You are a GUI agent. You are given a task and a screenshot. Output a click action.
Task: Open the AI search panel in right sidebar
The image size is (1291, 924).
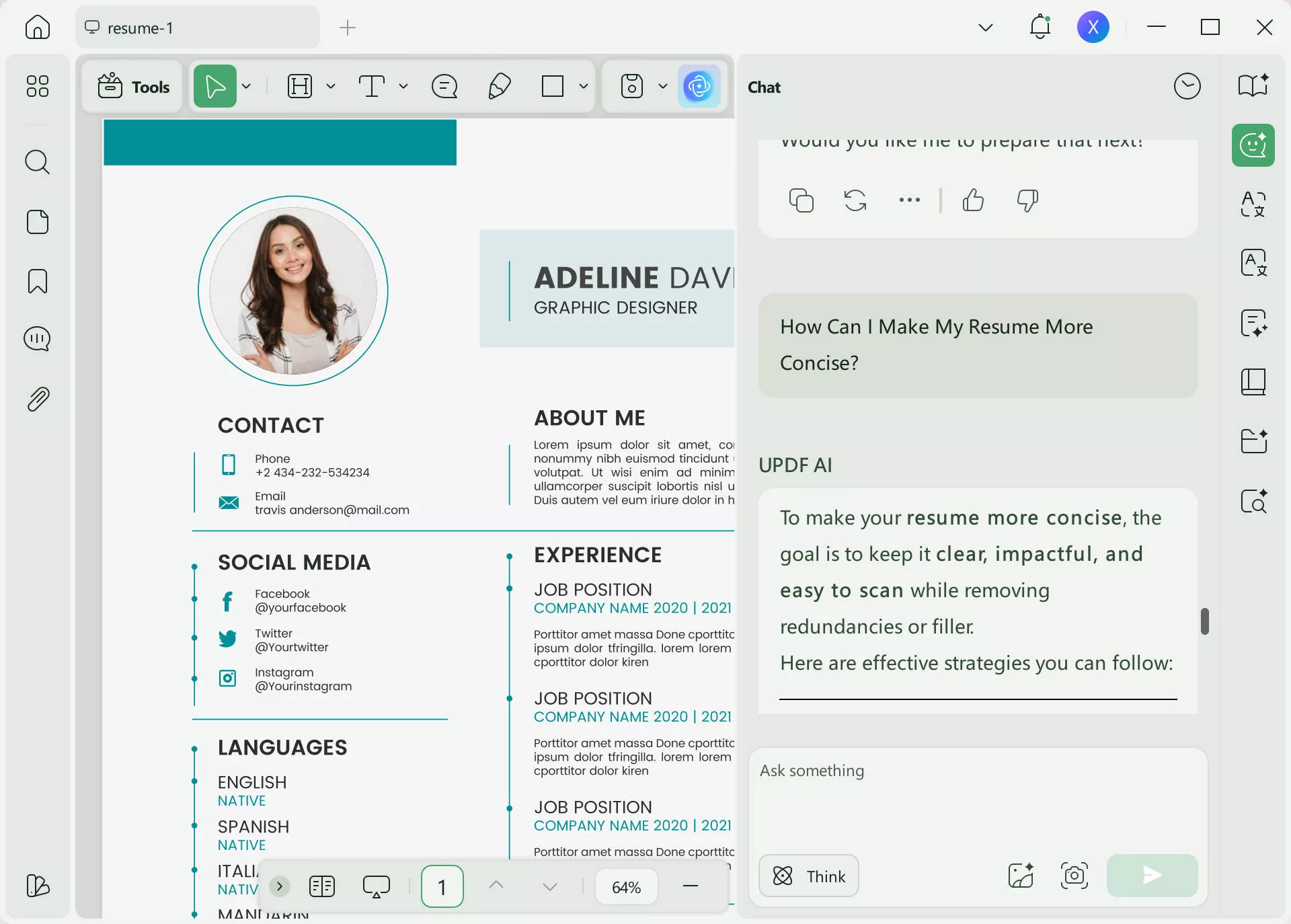[x=1253, y=502]
